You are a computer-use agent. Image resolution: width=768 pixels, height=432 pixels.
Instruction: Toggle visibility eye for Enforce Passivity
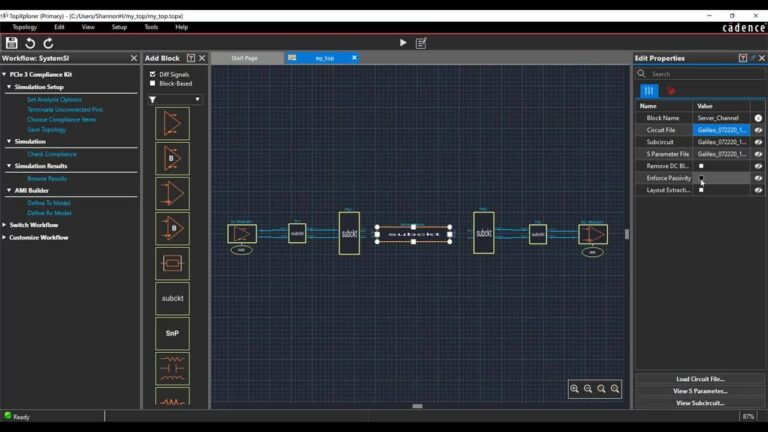pos(758,178)
